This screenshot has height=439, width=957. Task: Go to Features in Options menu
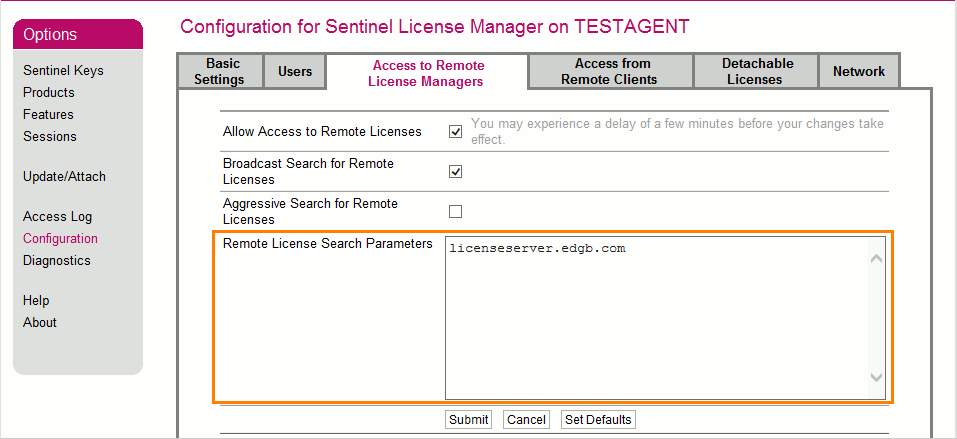[48, 114]
